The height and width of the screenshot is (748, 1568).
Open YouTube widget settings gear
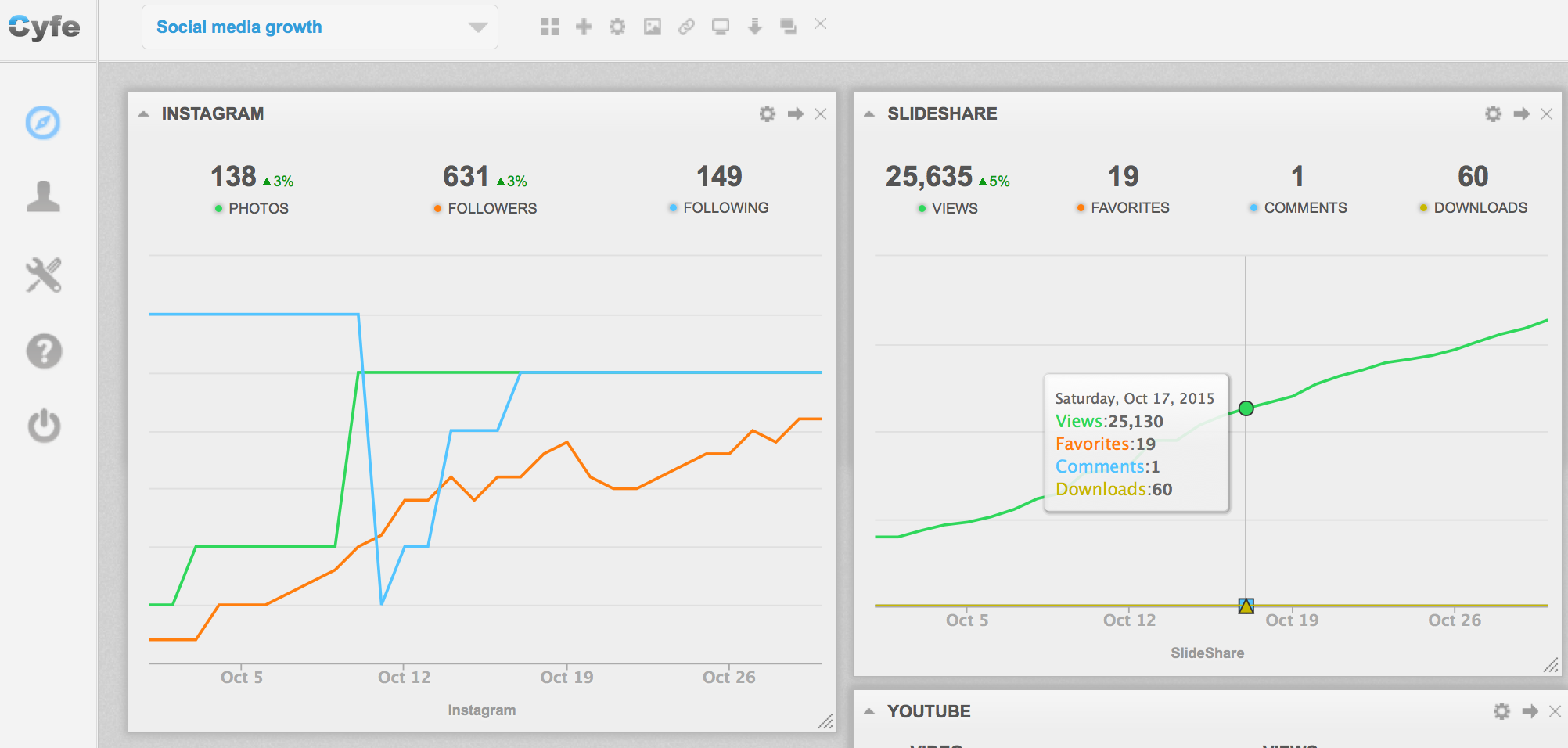coord(1502,711)
